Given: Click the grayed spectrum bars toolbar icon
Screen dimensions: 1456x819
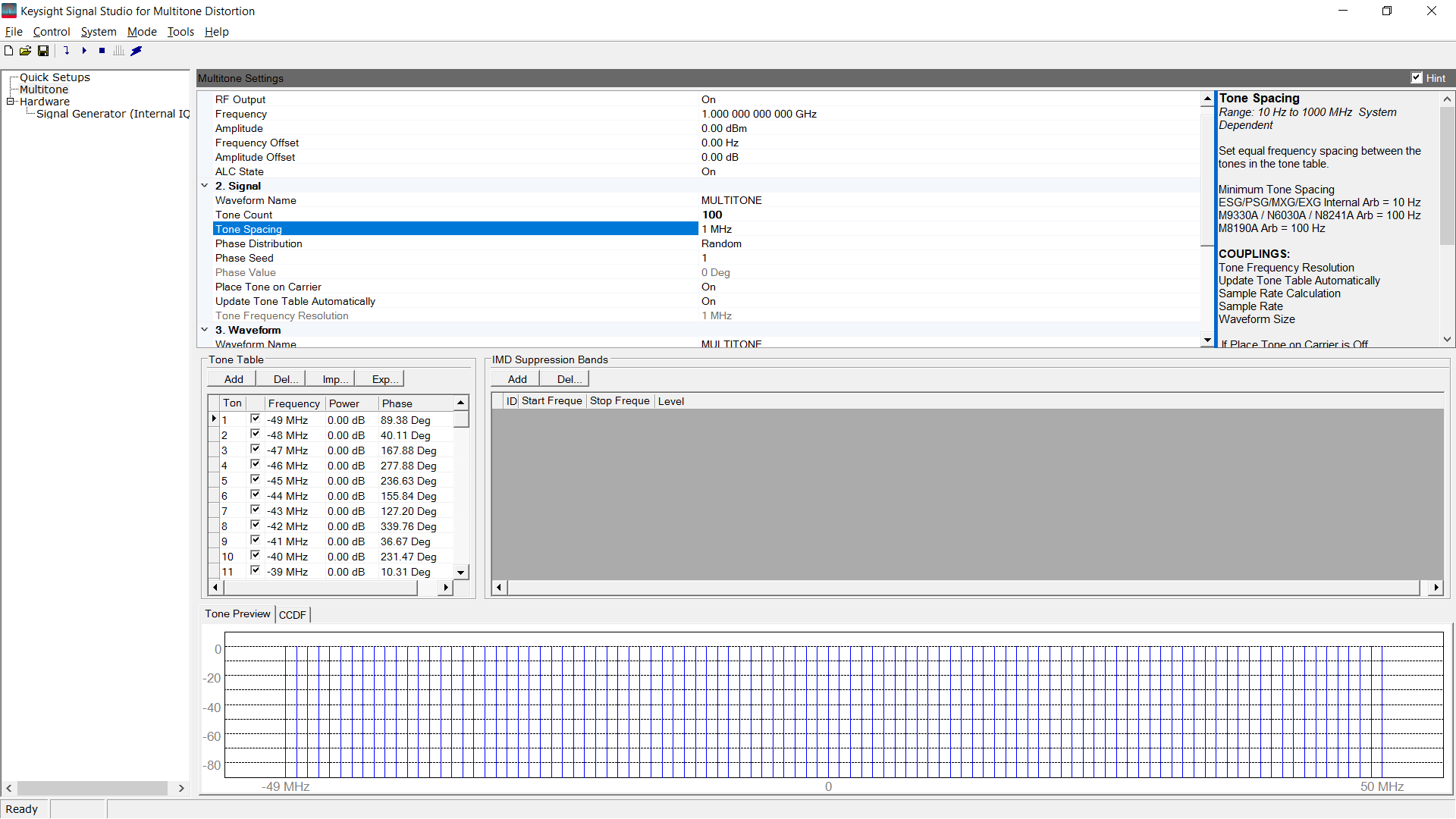Looking at the screenshot, I should click(119, 51).
